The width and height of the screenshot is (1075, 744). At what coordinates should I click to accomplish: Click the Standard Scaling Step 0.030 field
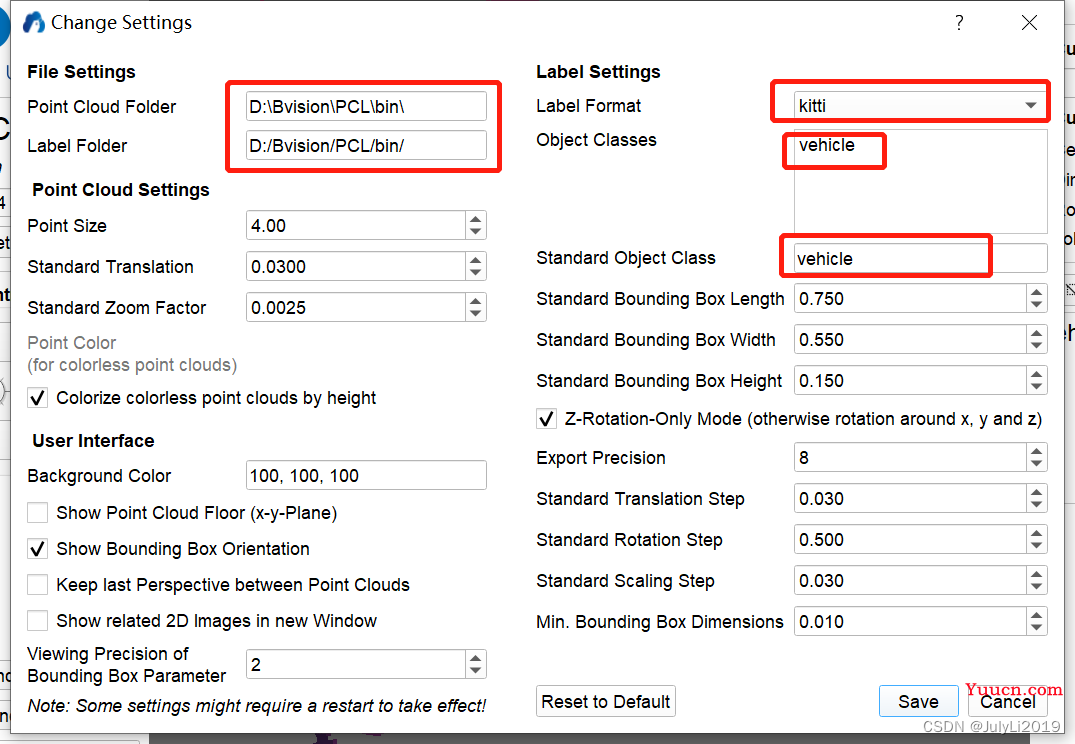pyautogui.click(x=910, y=581)
